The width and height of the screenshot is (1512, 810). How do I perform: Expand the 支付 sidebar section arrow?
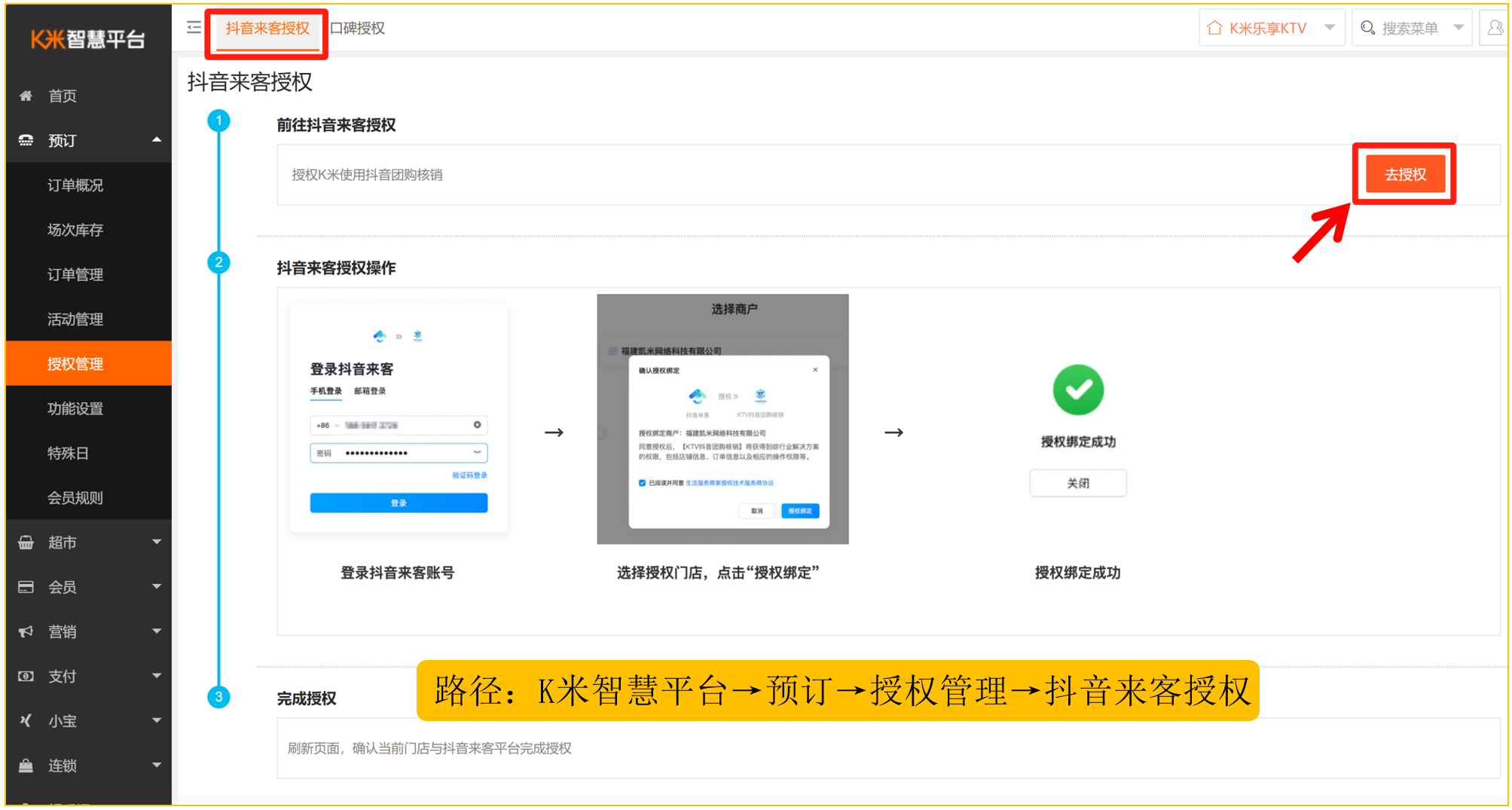coord(157,675)
